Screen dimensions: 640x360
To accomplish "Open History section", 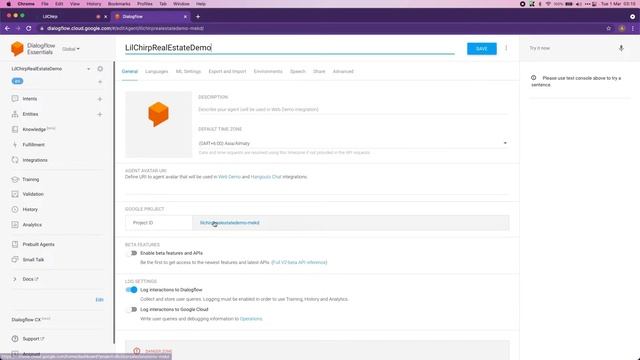I will (30, 209).
